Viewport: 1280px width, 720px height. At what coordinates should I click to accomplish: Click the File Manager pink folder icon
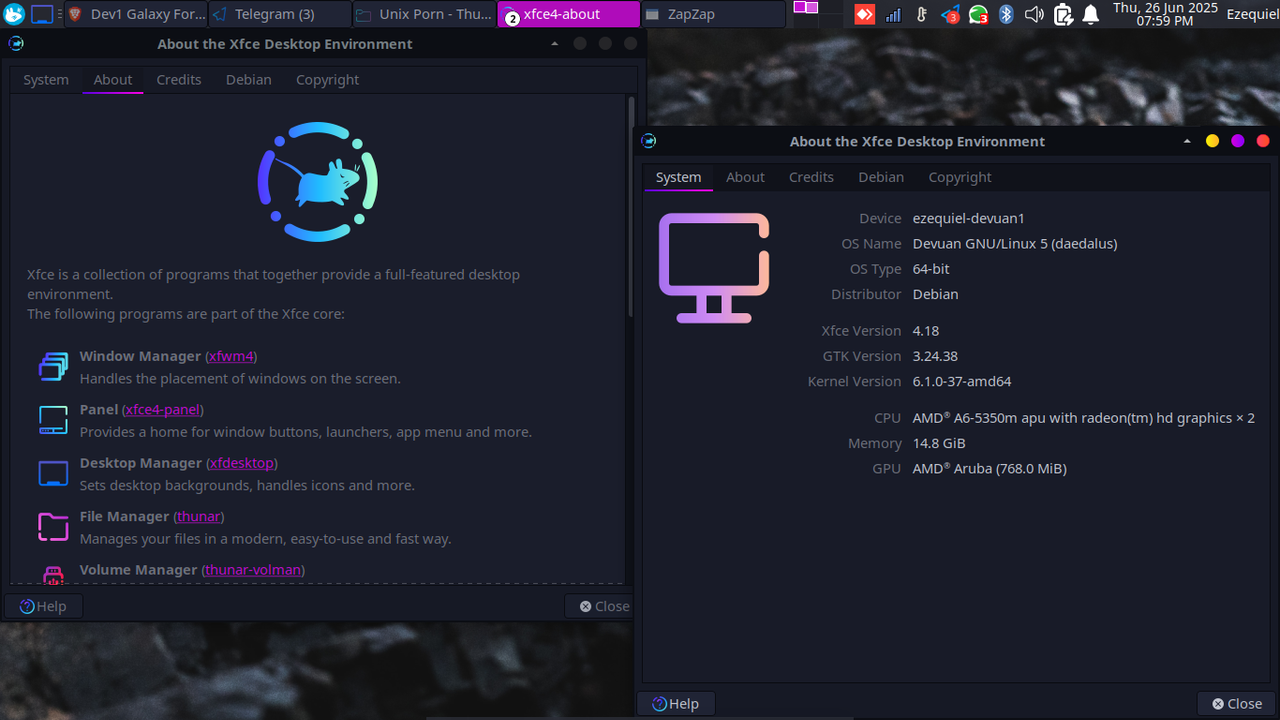[53, 527]
